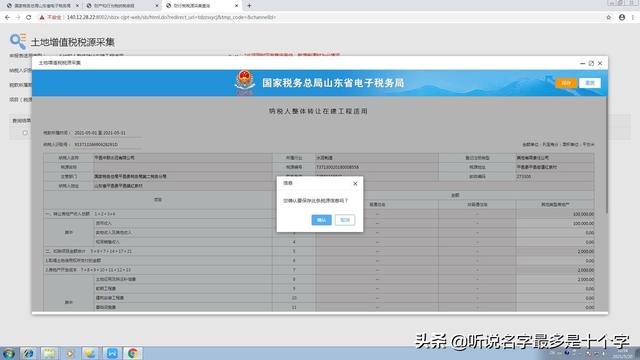Open the Windows Start button
640x360 pixels.
coord(8,353)
